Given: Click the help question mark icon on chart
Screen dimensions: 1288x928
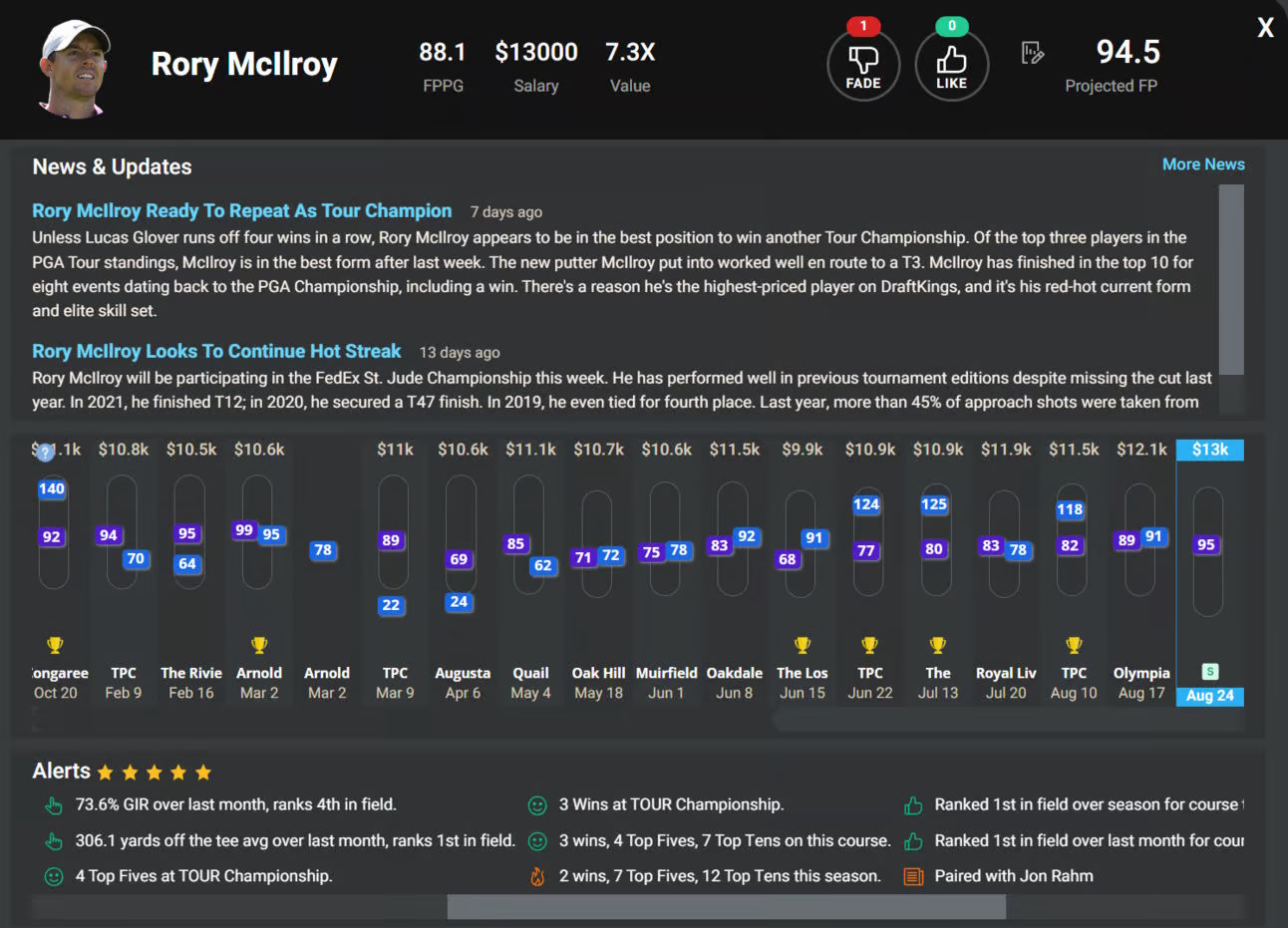Looking at the screenshot, I should pos(45,453).
